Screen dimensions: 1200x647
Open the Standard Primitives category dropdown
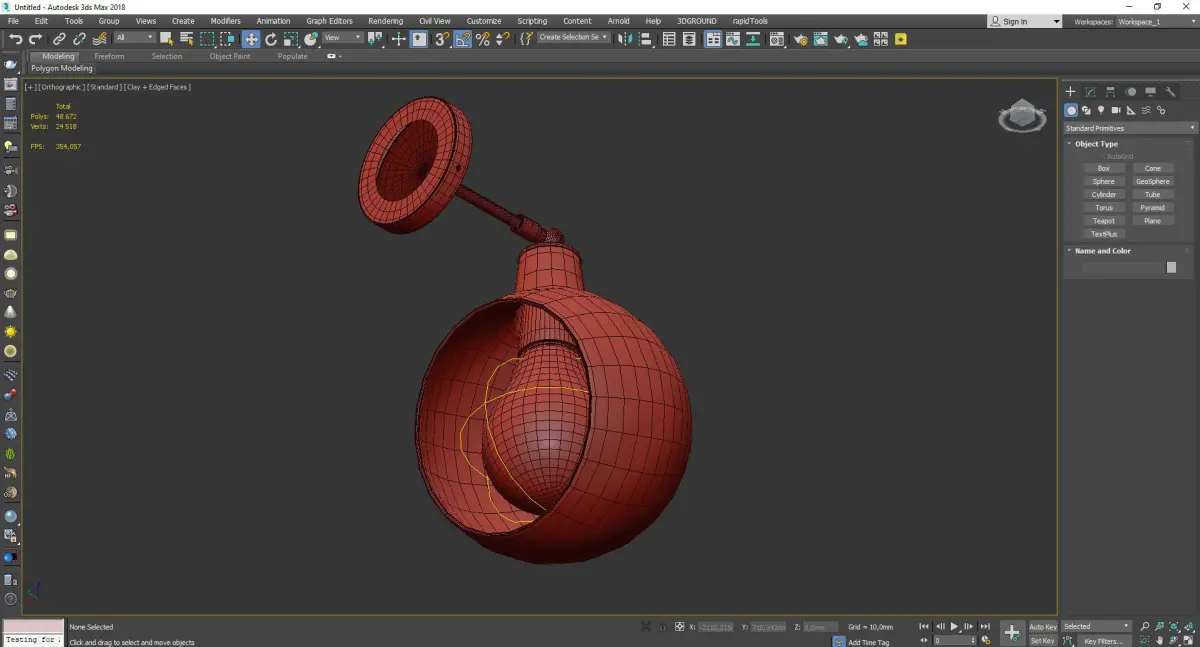tap(1130, 128)
